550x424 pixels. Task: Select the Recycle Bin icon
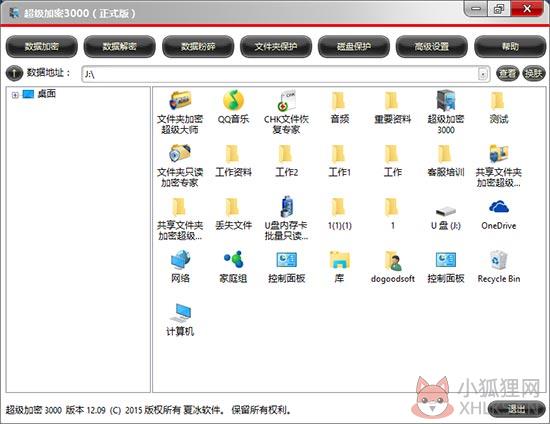pyautogui.click(x=498, y=267)
